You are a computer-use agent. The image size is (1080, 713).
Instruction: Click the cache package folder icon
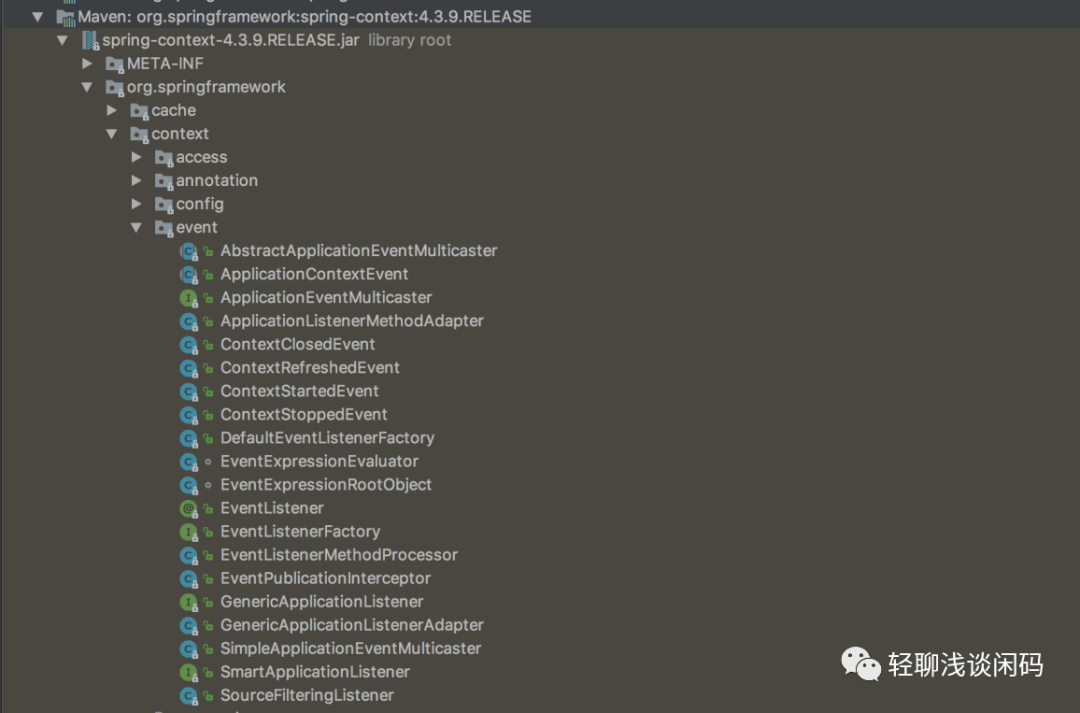point(139,111)
